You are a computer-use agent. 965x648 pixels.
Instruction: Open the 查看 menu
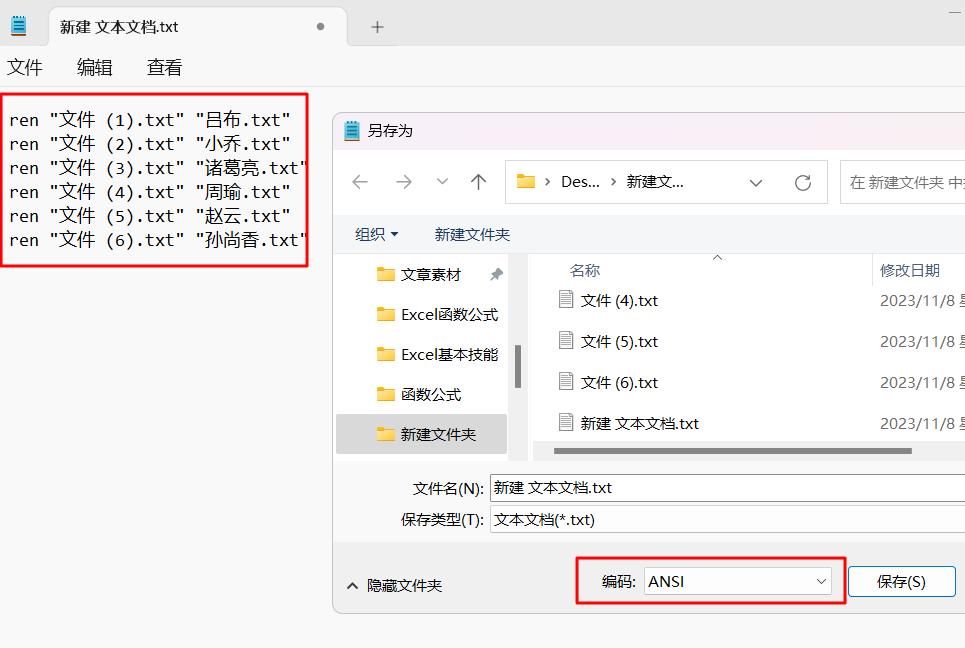tap(164, 67)
